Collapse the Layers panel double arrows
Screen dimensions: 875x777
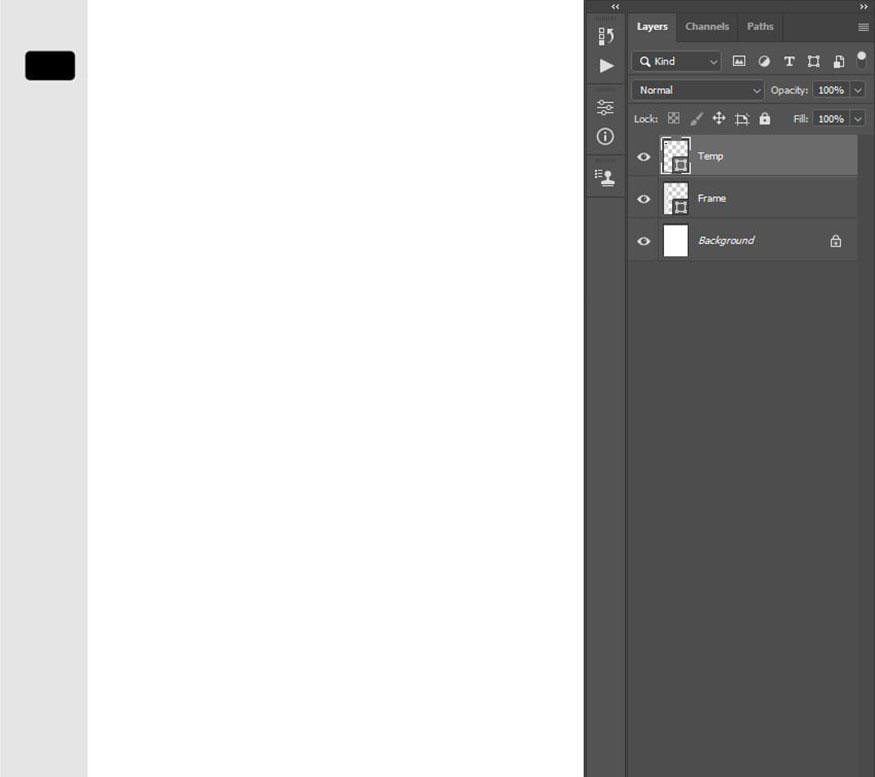coord(864,7)
